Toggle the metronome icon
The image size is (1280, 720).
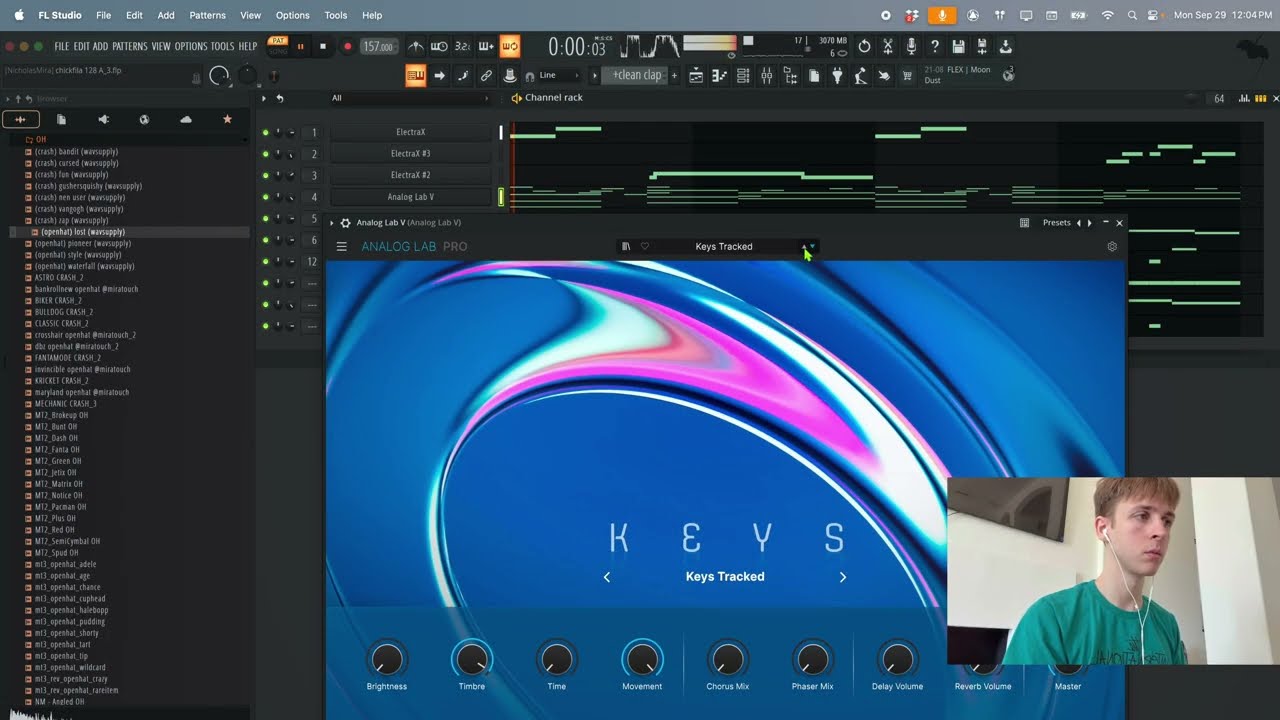[416, 47]
